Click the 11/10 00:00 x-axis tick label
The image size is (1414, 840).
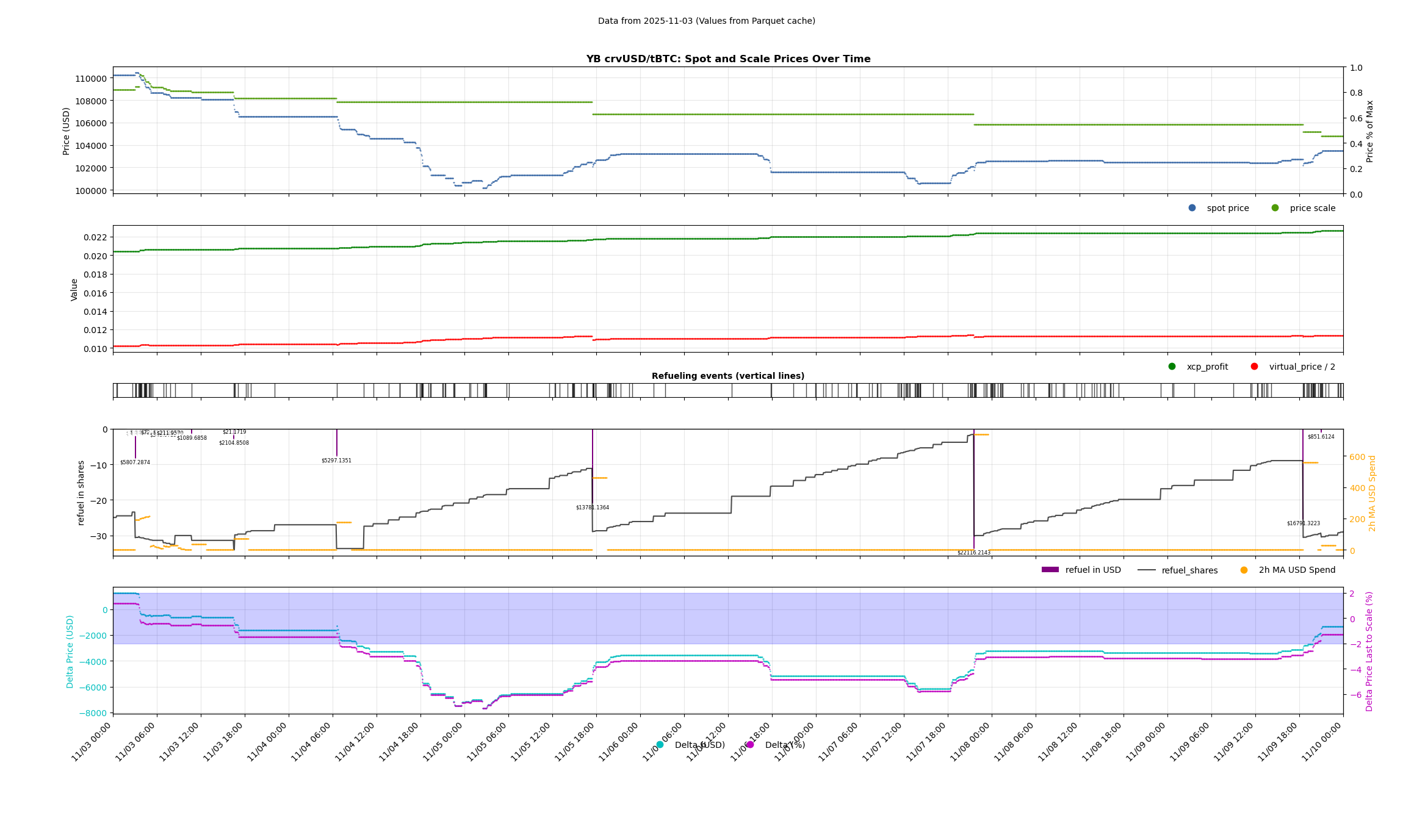click(1322, 742)
